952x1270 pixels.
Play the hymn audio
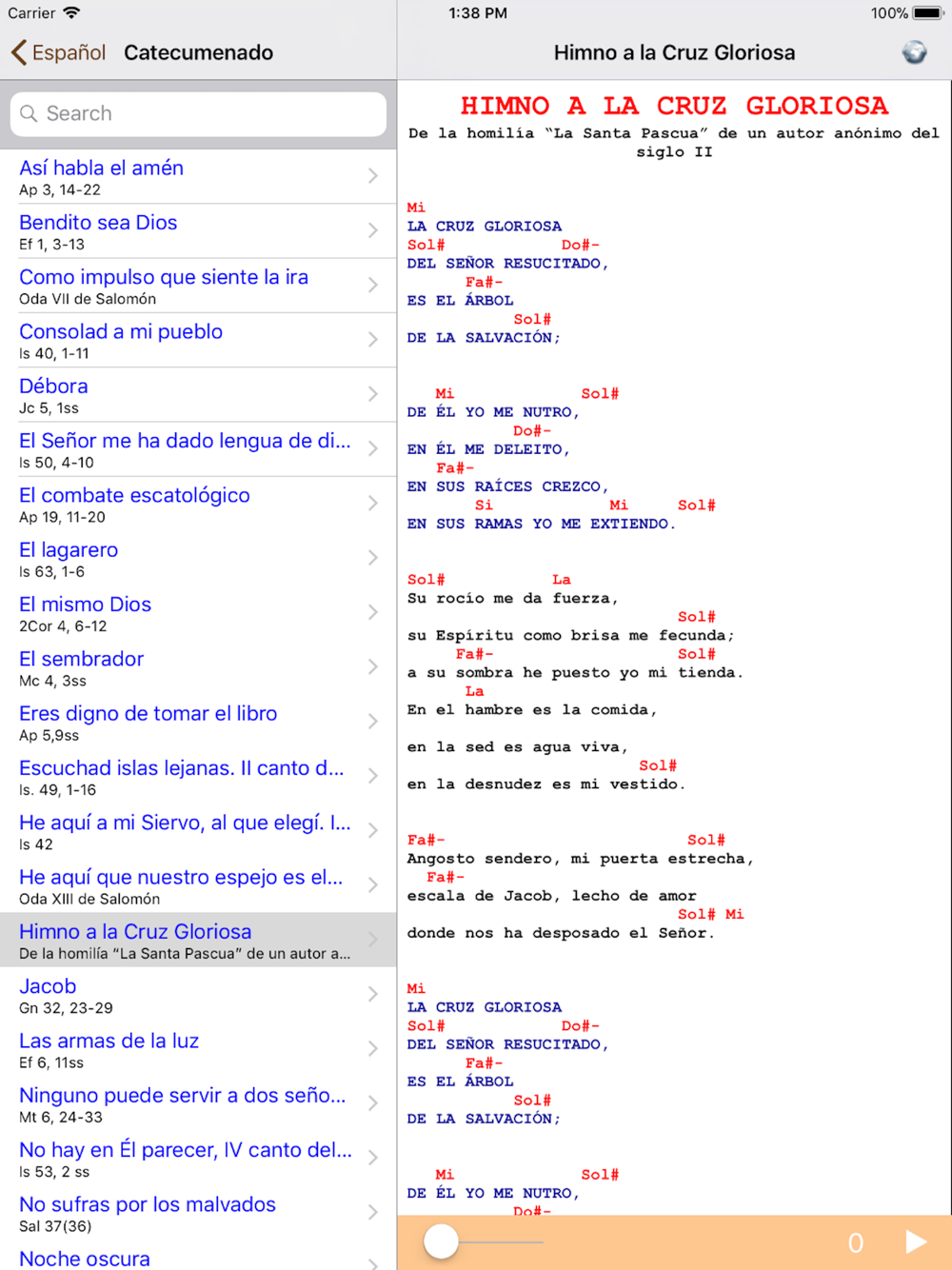click(x=915, y=1241)
